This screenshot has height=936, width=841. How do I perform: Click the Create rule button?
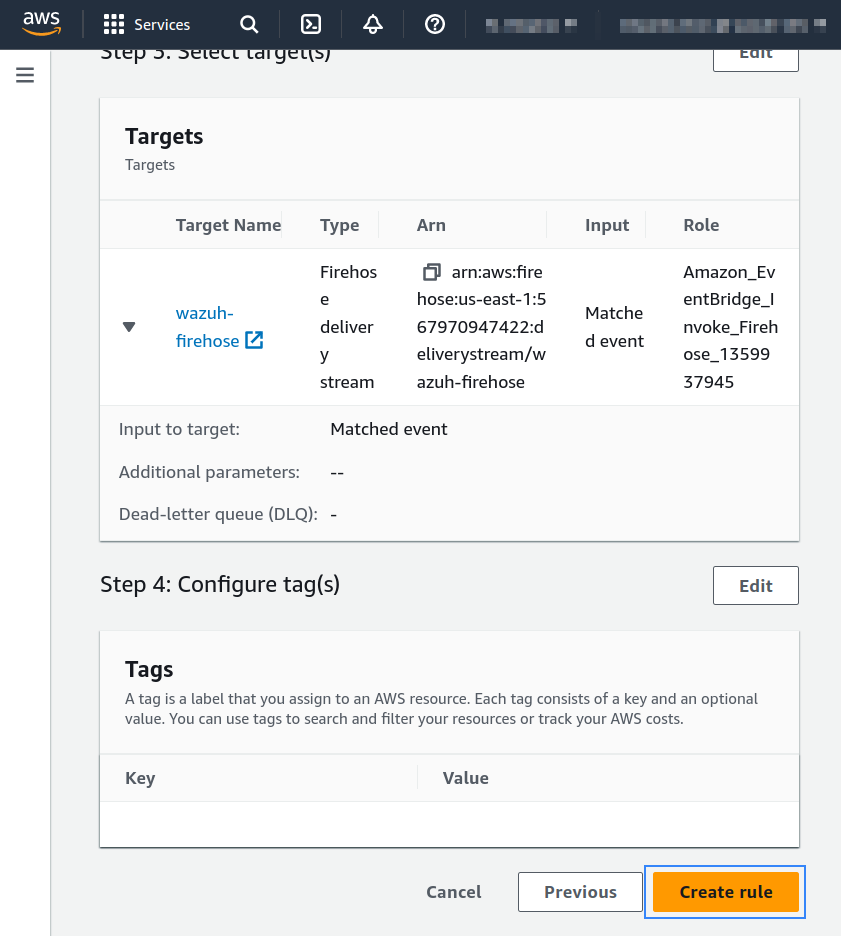tap(726, 892)
